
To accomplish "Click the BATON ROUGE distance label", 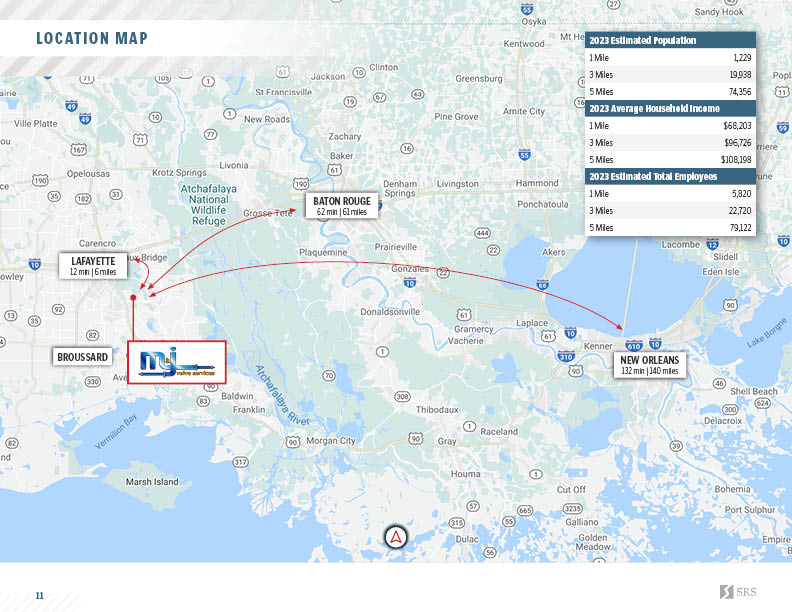I will (342, 206).
